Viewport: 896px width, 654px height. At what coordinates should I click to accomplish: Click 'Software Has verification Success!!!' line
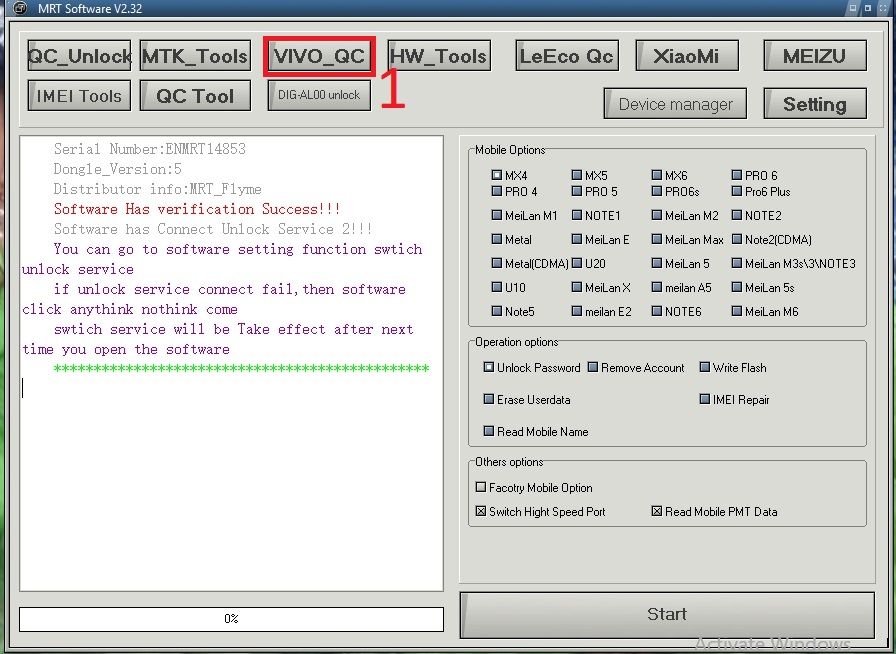197,209
